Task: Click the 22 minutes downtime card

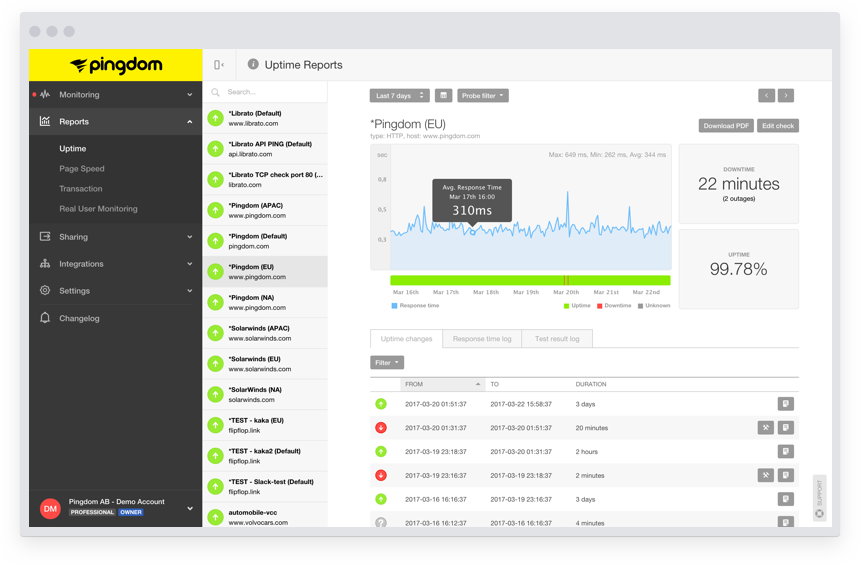Action: [x=738, y=184]
